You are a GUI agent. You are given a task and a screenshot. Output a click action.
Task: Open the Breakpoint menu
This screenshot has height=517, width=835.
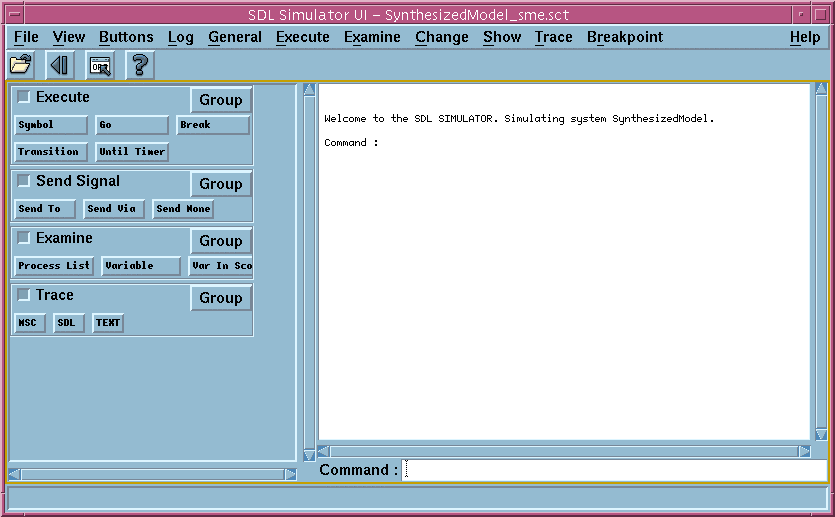coord(625,37)
